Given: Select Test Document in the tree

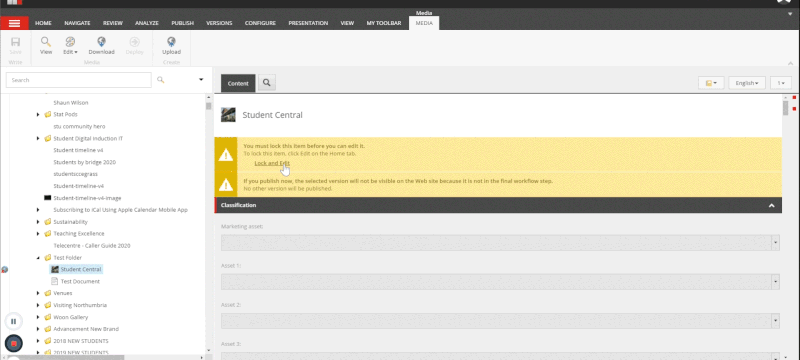Looking at the screenshot, I should [80, 281].
